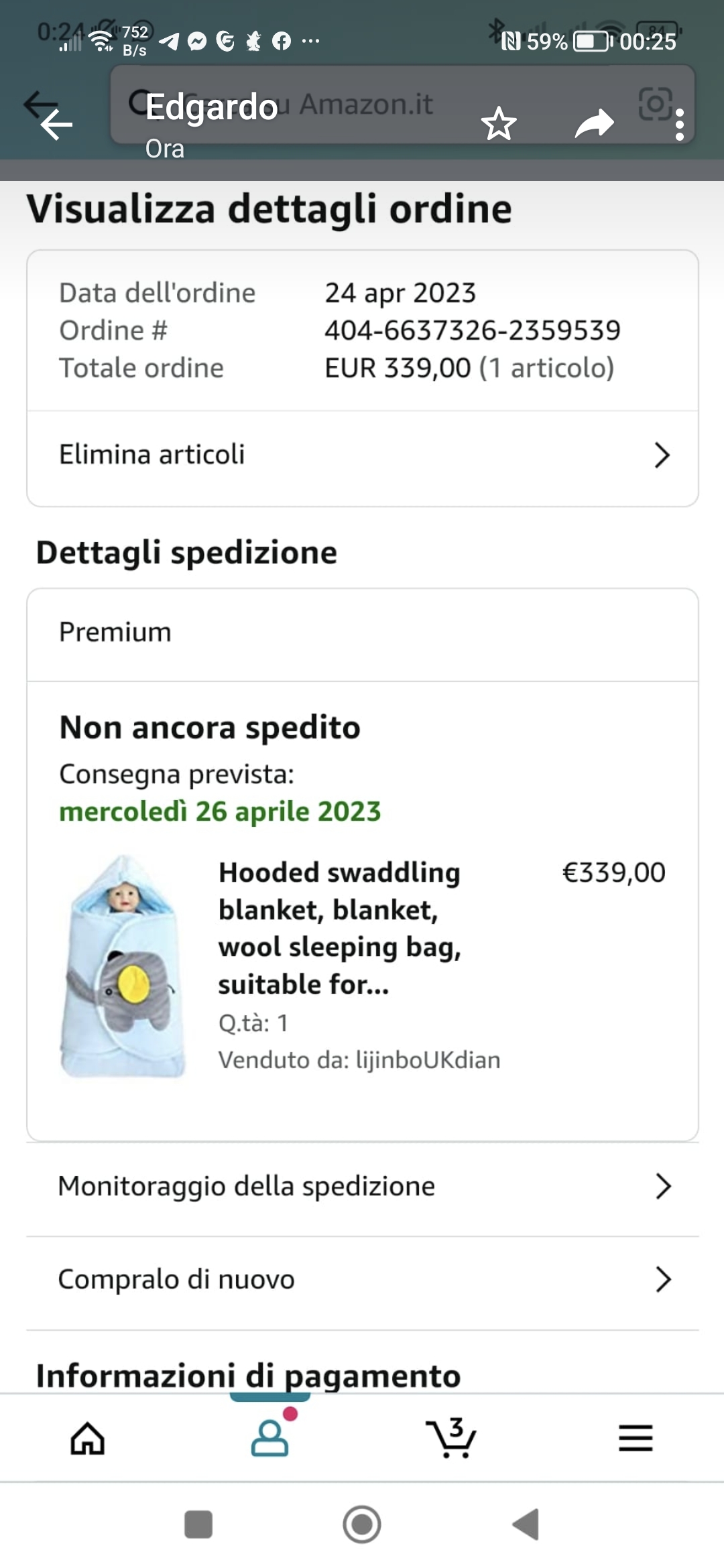Tap the camera scan icon in search bar
724x1568 pixels.
pos(655,104)
